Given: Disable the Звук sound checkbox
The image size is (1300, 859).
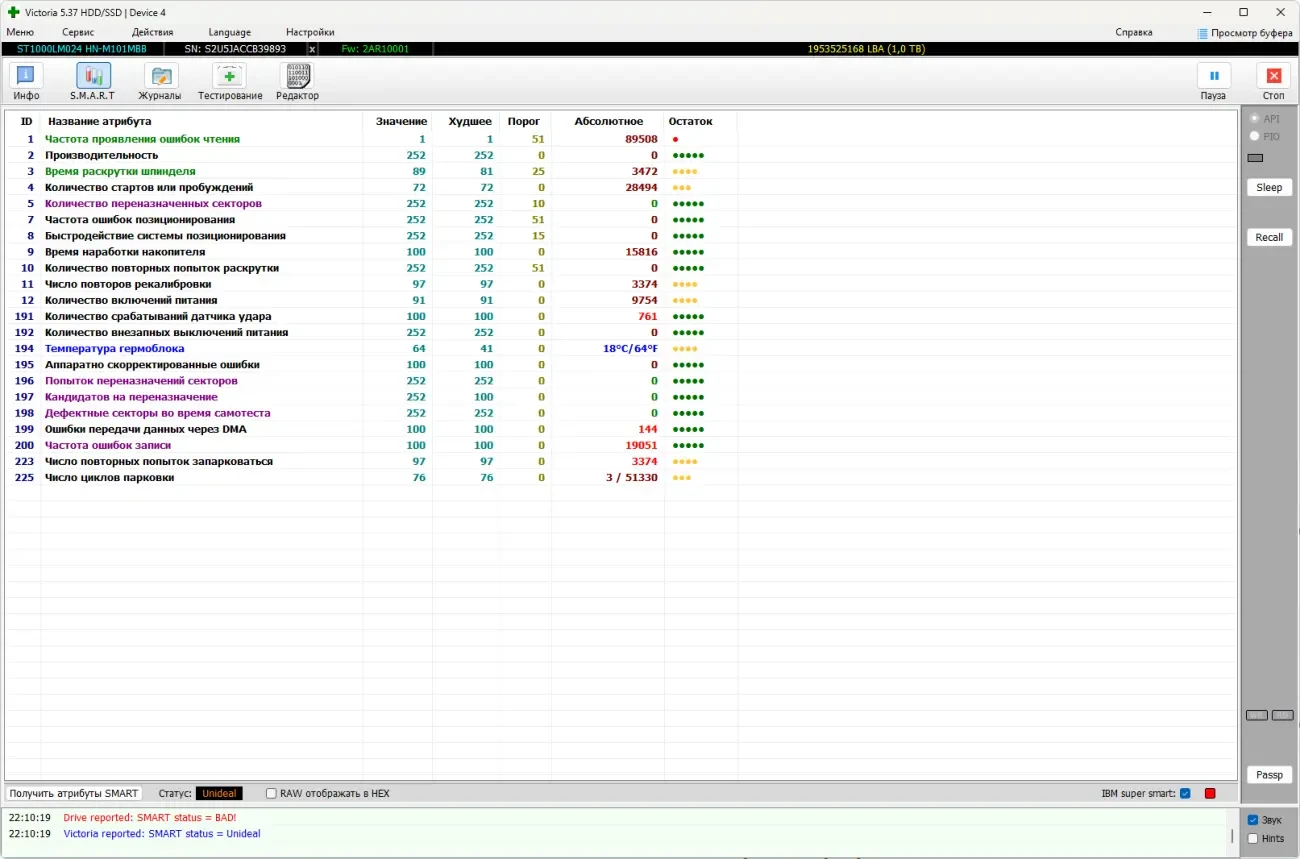Looking at the screenshot, I should click(1253, 820).
